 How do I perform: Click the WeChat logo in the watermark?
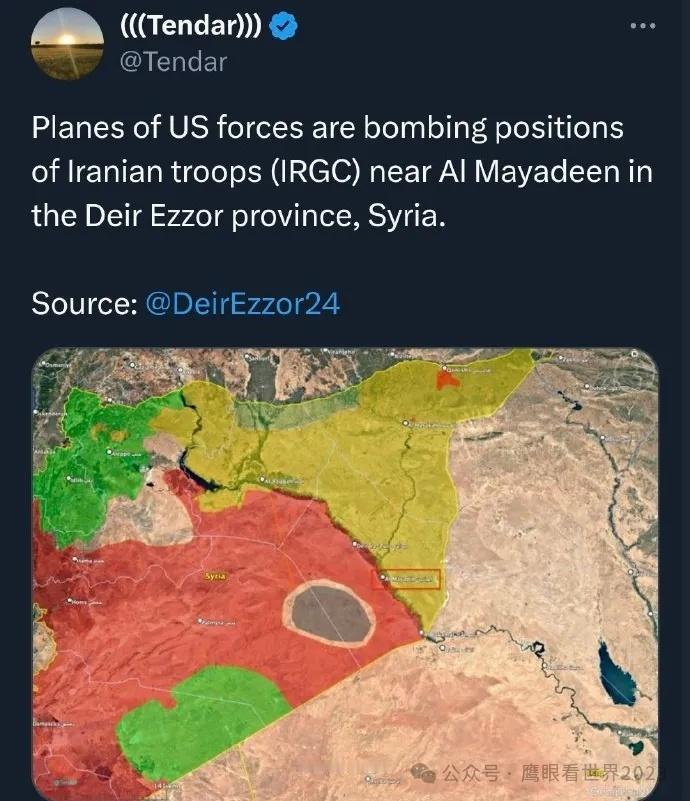pos(423,772)
